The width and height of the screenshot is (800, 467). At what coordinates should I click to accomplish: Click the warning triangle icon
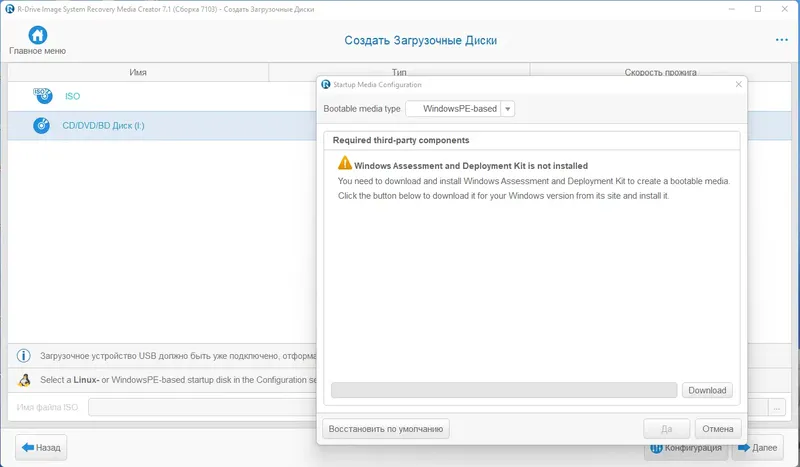(x=345, y=163)
